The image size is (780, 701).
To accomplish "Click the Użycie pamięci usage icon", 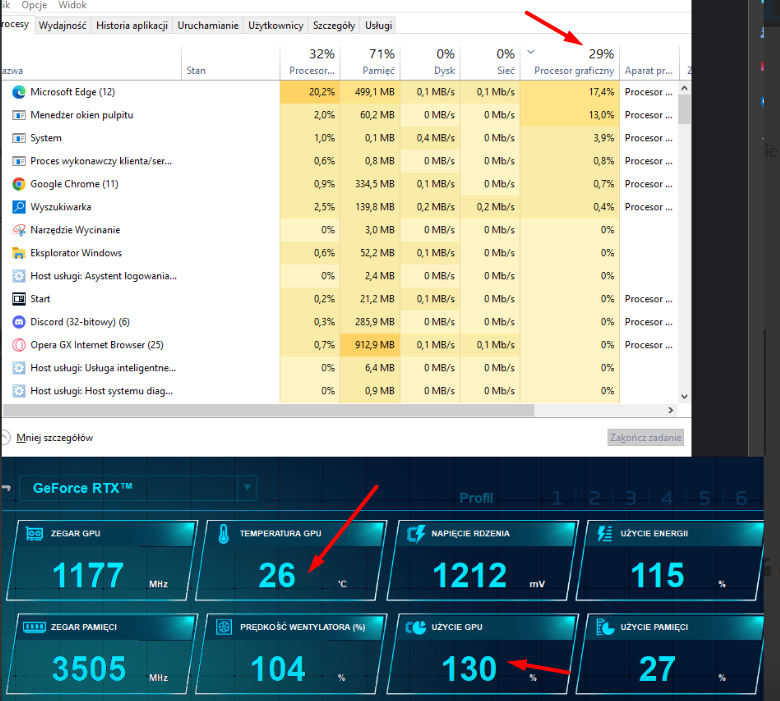I will pyautogui.click(x=605, y=627).
